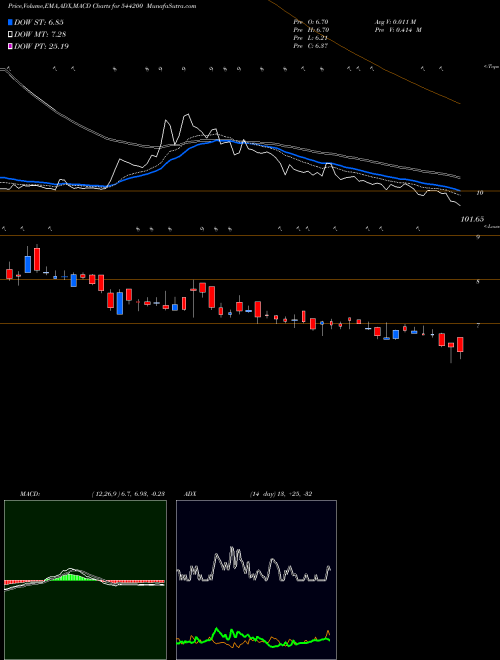Click the price axis label 8

click(x=478, y=282)
